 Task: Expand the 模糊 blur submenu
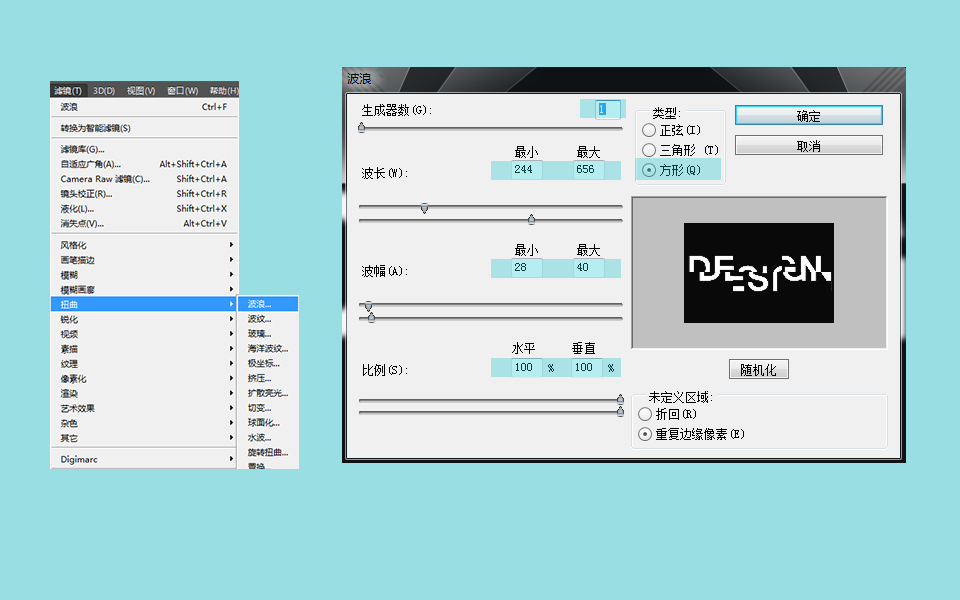pos(144,275)
